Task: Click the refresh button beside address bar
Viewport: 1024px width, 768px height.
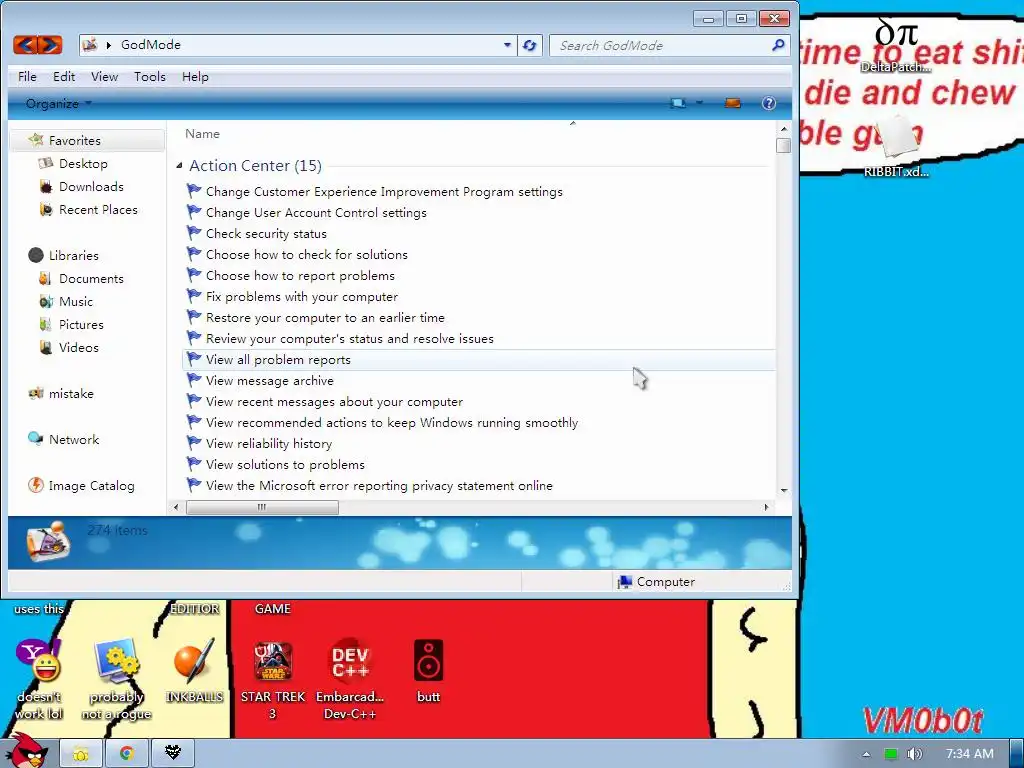Action: click(x=530, y=45)
